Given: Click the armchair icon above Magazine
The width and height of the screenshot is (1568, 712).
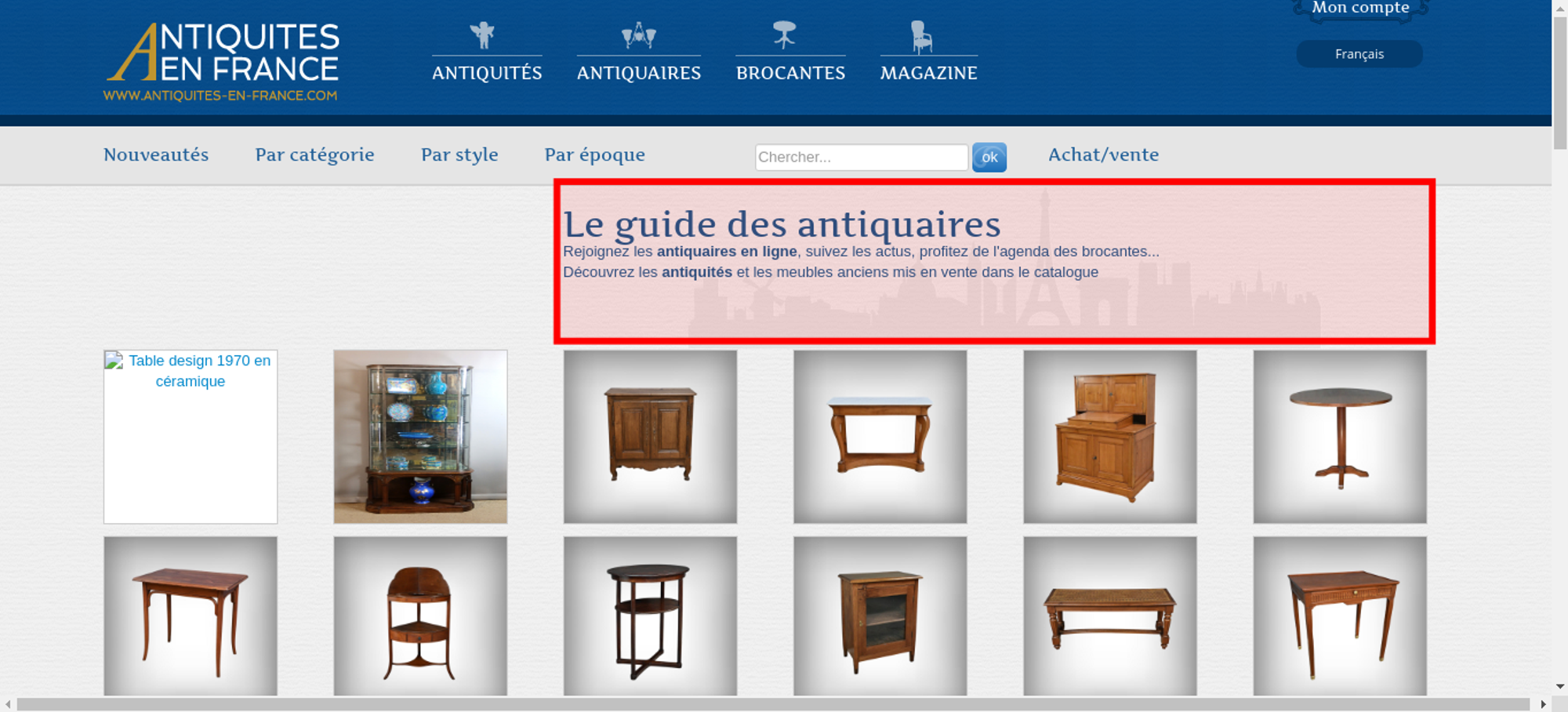Looking at the screenshot, I should 921,37.
